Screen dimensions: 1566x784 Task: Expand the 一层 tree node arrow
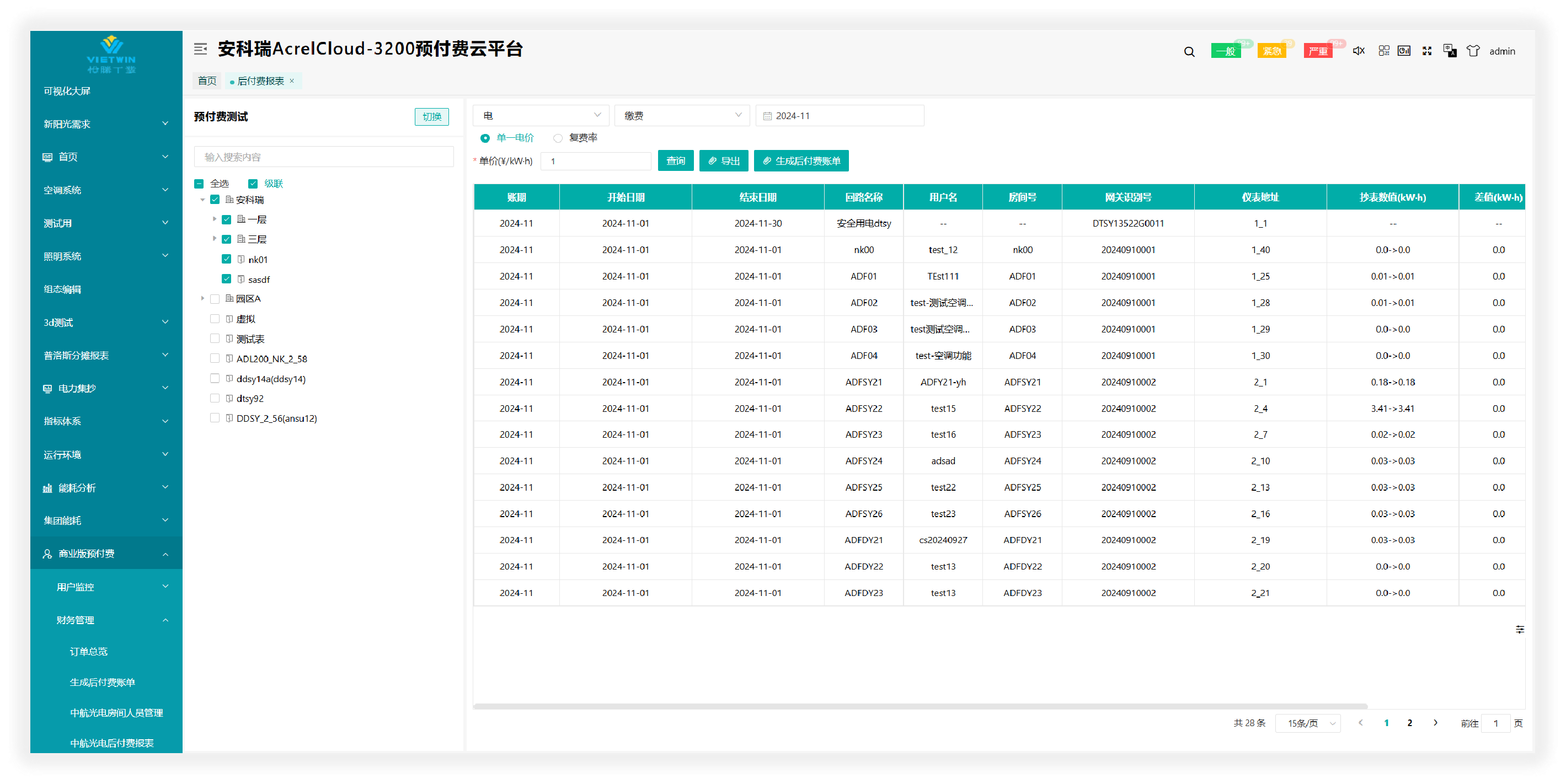[x=214, y=219]
